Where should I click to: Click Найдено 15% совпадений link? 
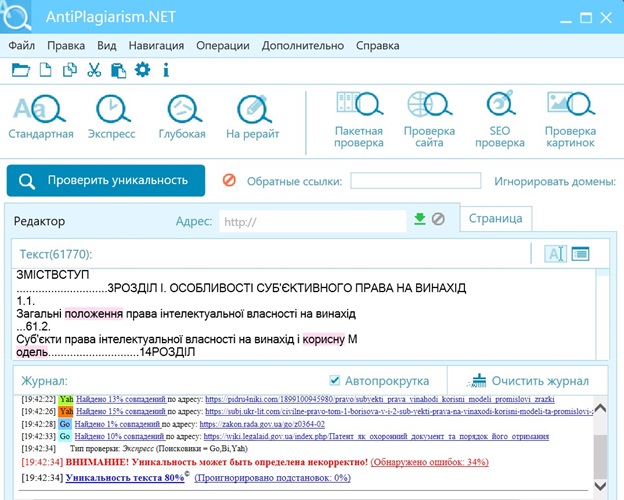[x=121, y=412]
